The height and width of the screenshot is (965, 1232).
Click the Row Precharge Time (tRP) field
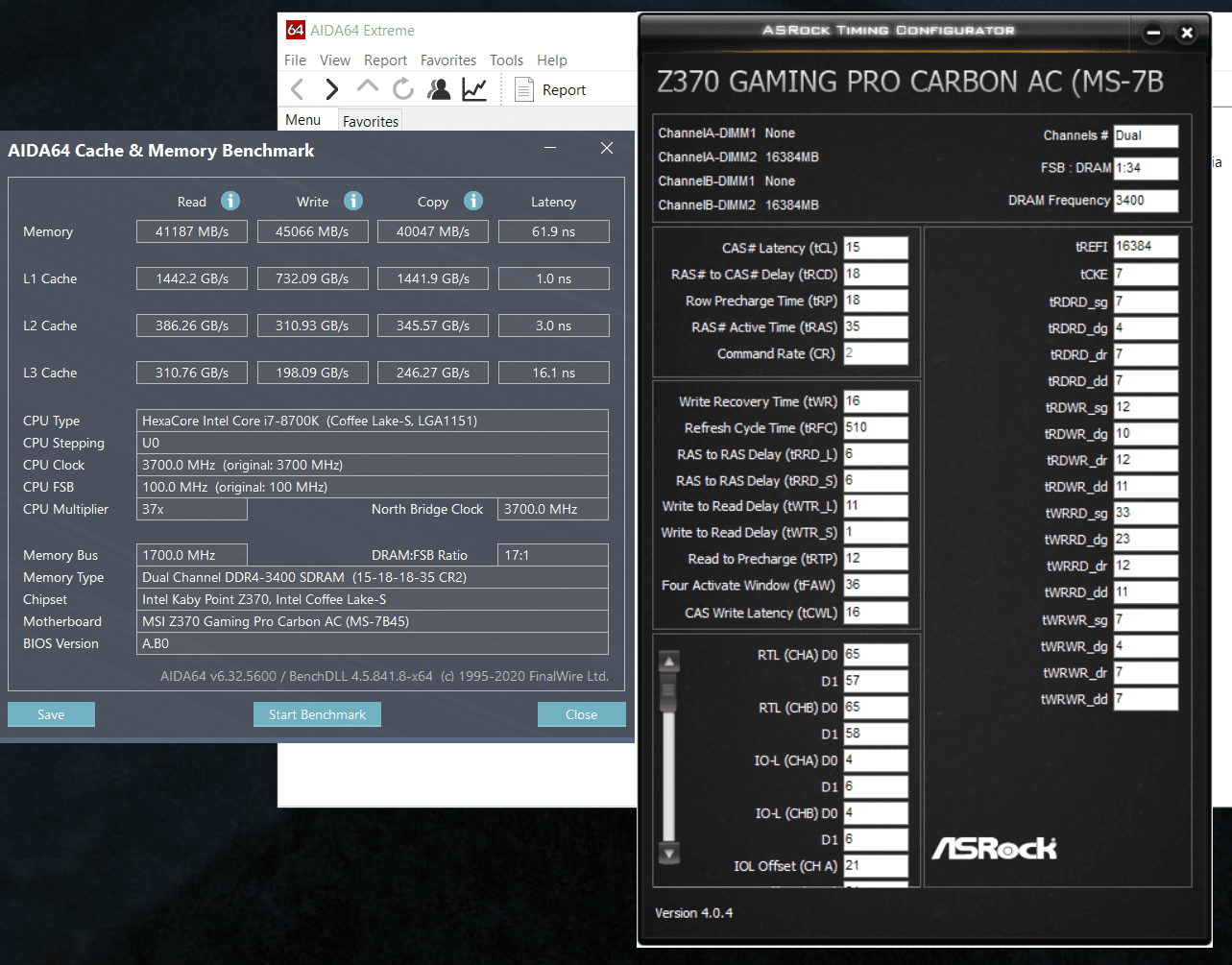click(876, 301)
